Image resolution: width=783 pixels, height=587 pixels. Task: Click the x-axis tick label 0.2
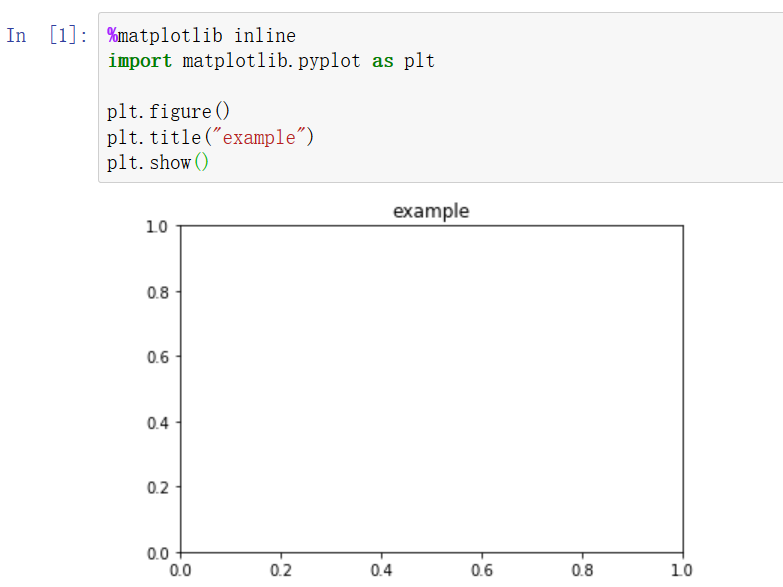[x=281, y=570]
